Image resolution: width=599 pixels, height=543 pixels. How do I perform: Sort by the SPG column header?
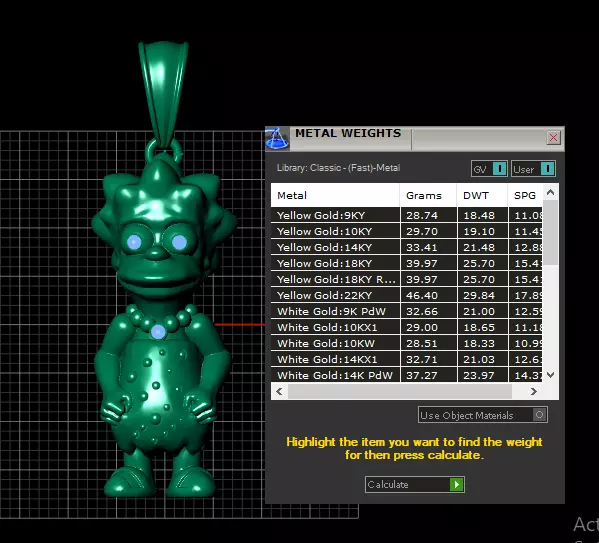point(525,195)
